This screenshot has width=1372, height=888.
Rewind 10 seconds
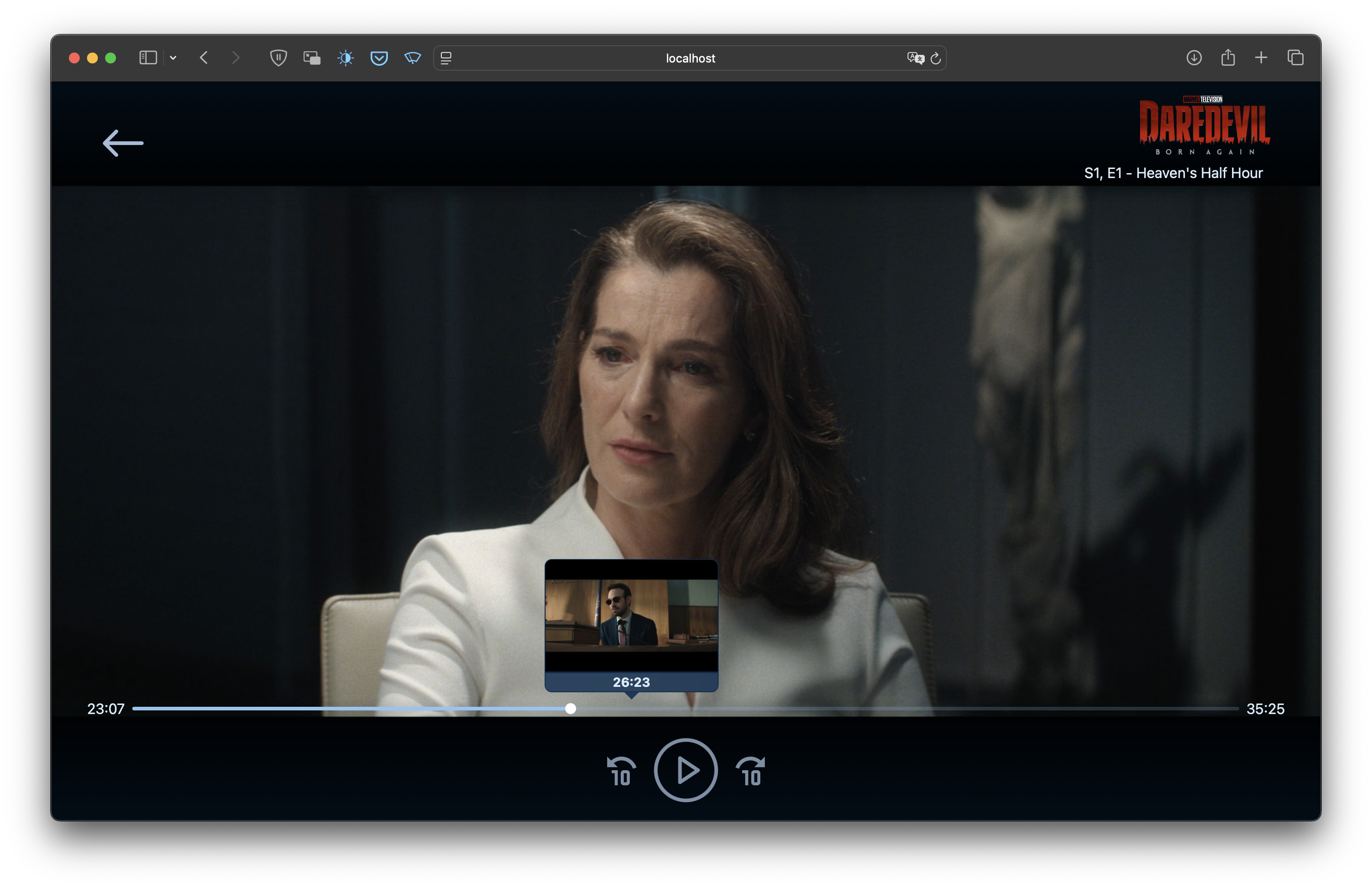coord(621,771)
